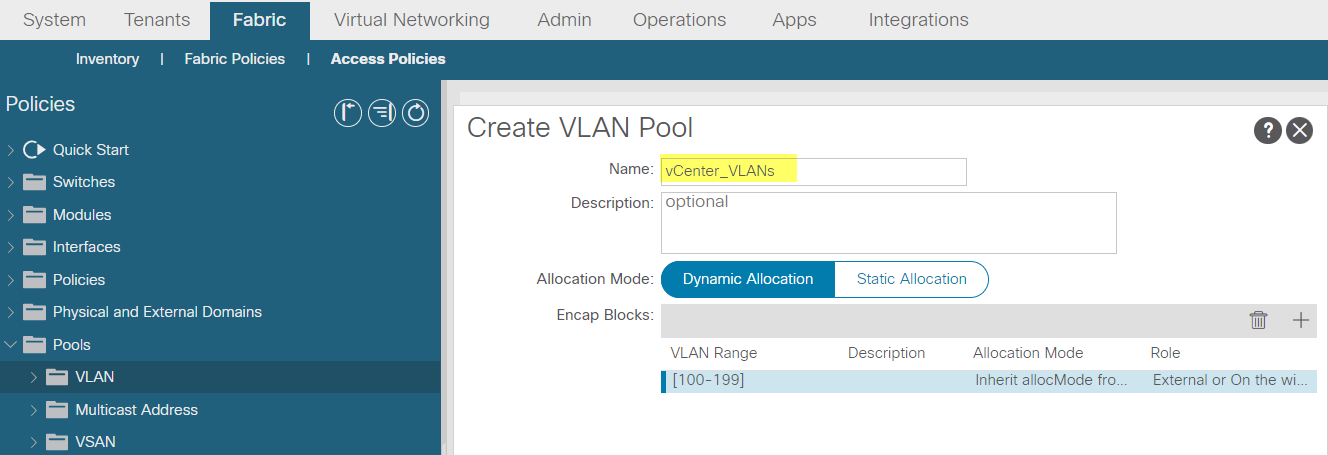
Task: Select the Physical and External Domains label
Action: (157, 312)
